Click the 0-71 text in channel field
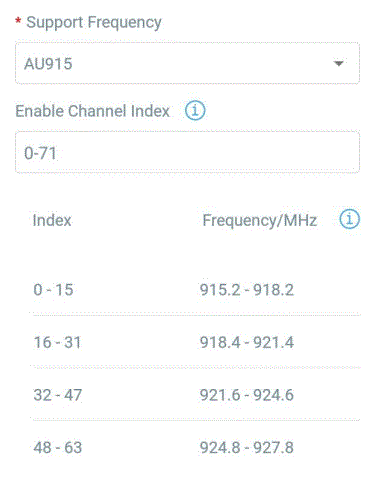Screen dimensions: 368x483 pyautogui.click(x=40, y=153)
